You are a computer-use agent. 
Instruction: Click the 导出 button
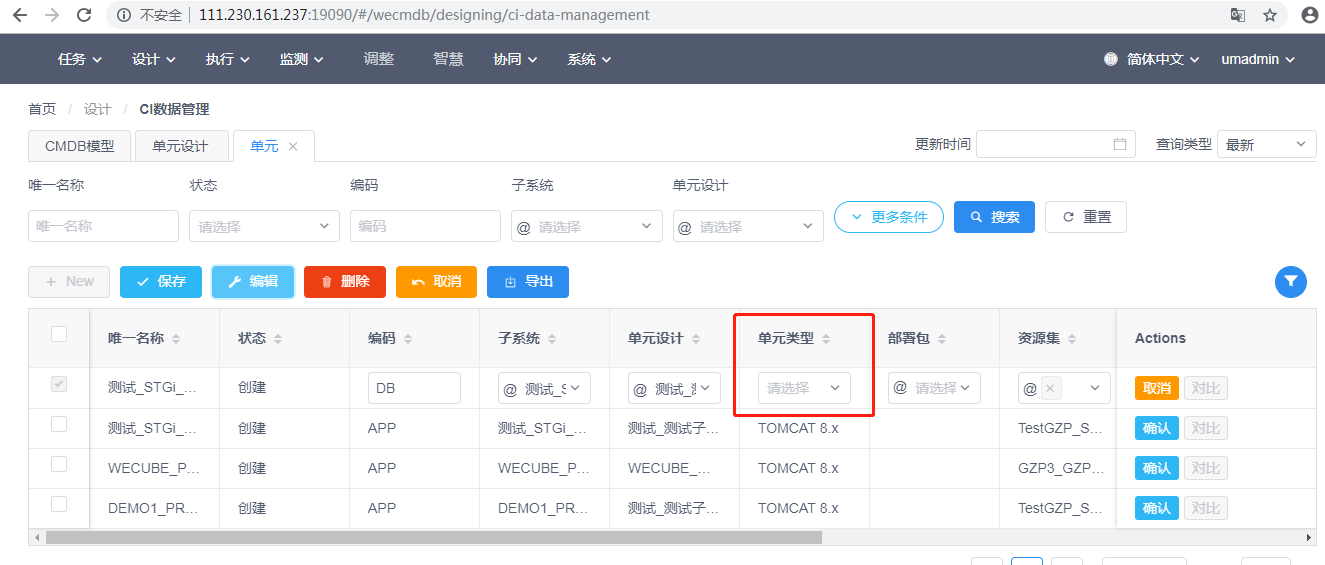click(528, 282)
